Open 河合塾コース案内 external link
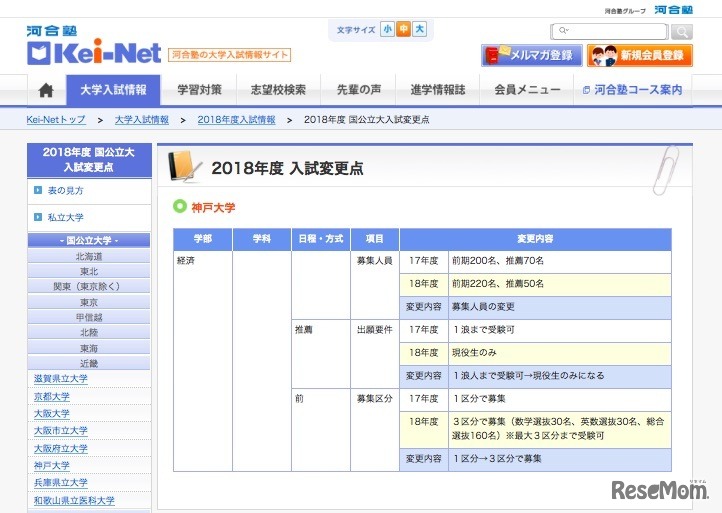722x513 pixels. 633,90
